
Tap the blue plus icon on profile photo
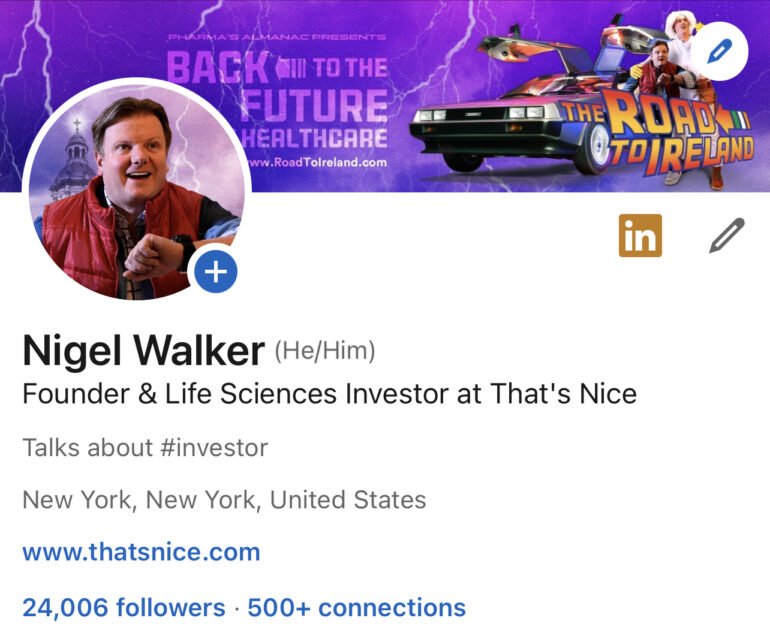217,271
